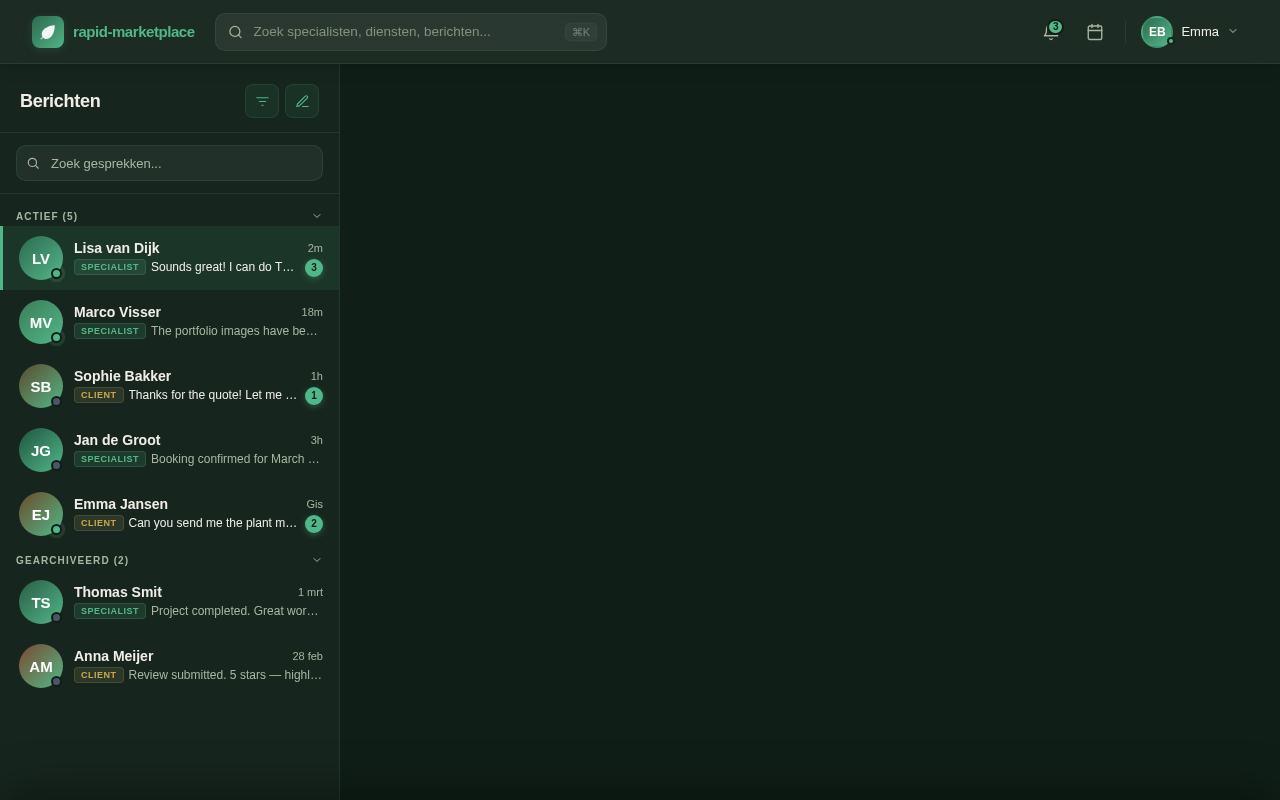The image size is (1280, 800).
Task: Open the conversation with Sophie Bakker
Action: click(170, 386)
